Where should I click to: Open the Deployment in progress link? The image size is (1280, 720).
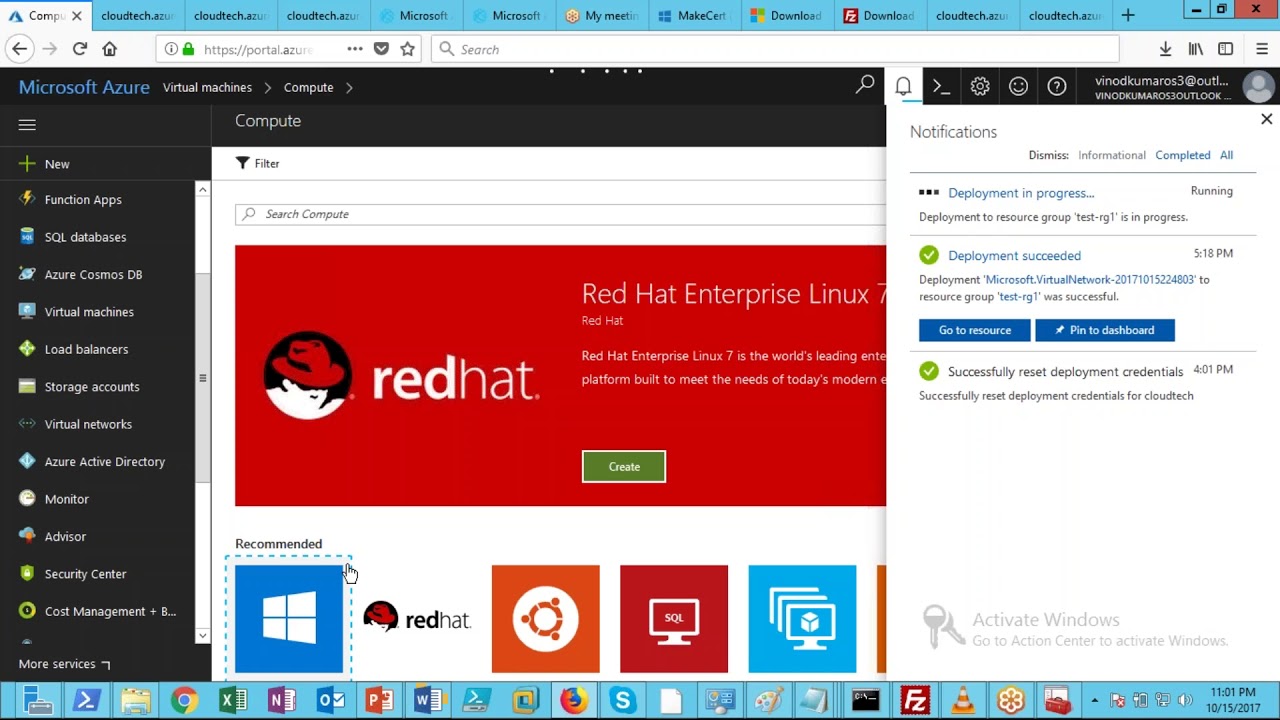tap(1021, 193)
